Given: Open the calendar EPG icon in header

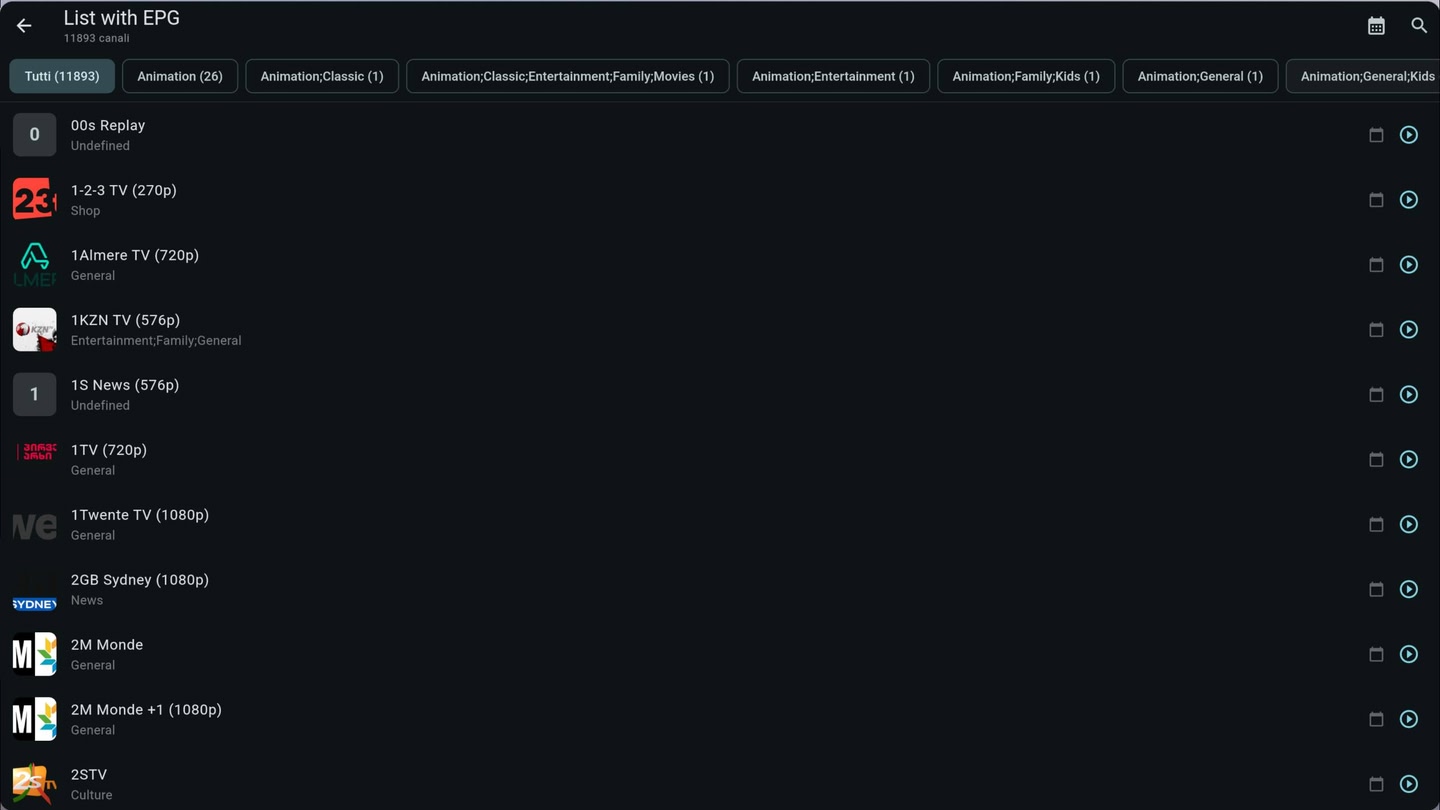Looking at the screenshot, I should (1376, 26).
